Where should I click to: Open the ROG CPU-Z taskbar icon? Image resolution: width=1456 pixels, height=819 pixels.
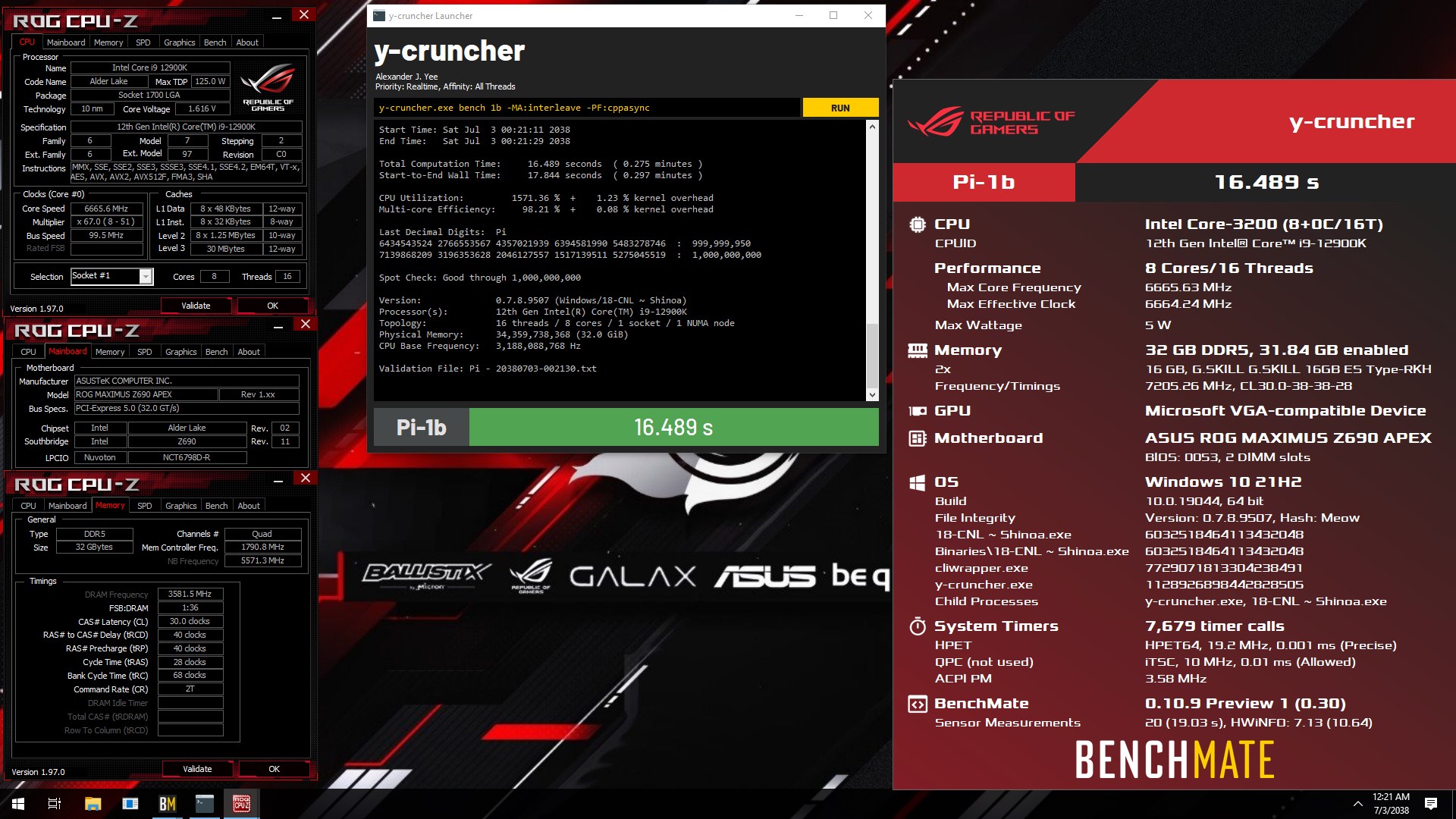tap(242, 804)
